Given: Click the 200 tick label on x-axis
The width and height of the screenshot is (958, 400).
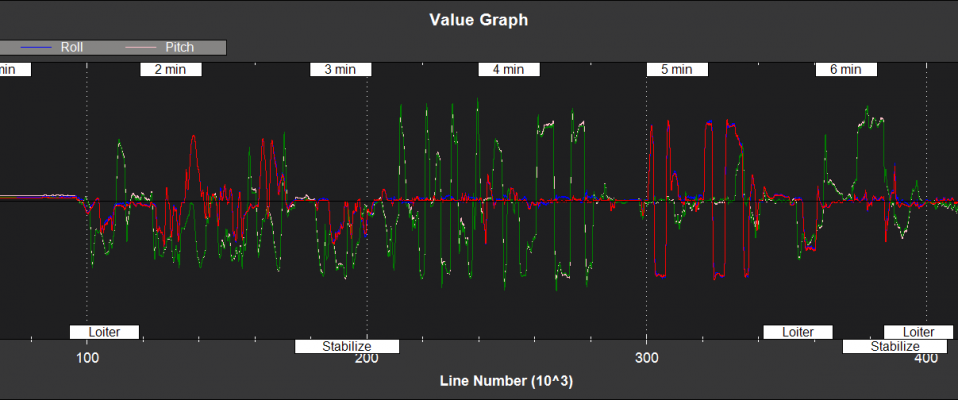Looking at the screenshot, I should (367, 360).
